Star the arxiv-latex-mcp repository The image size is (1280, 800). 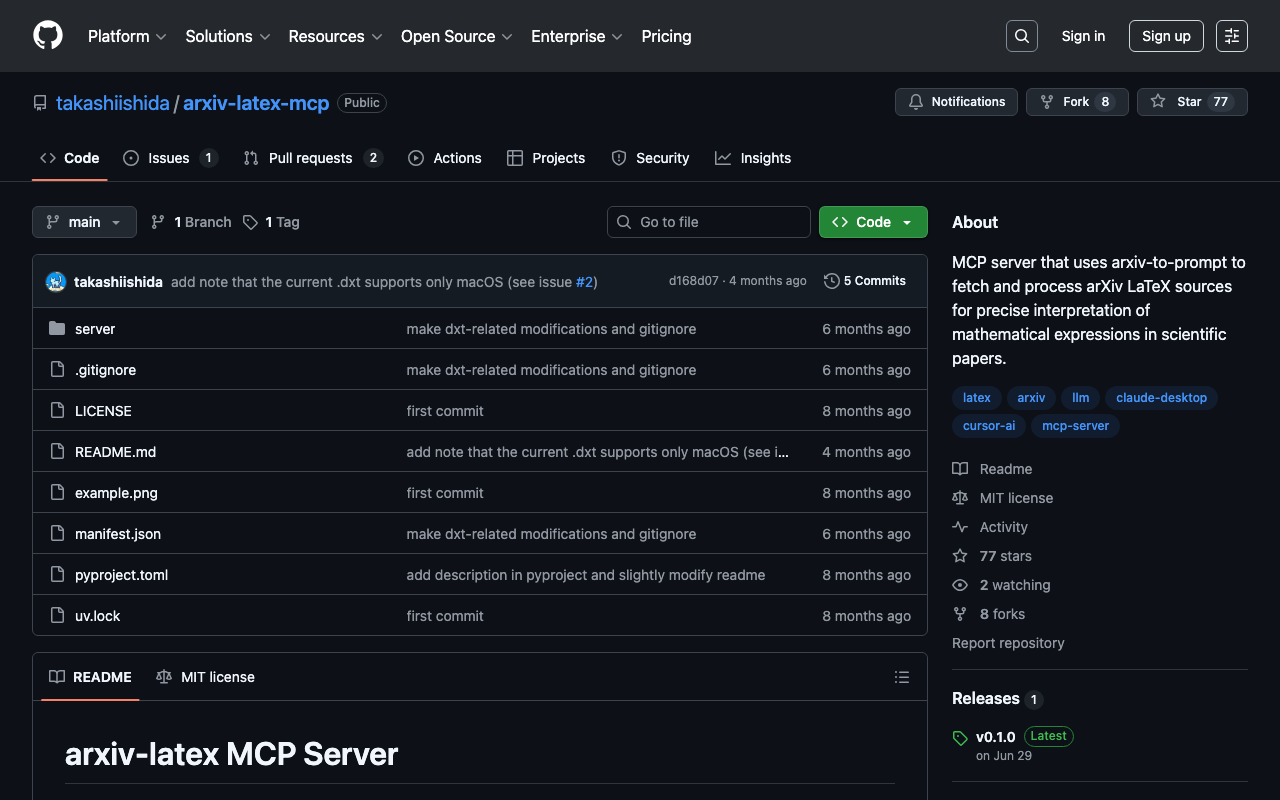point(1191,102)
